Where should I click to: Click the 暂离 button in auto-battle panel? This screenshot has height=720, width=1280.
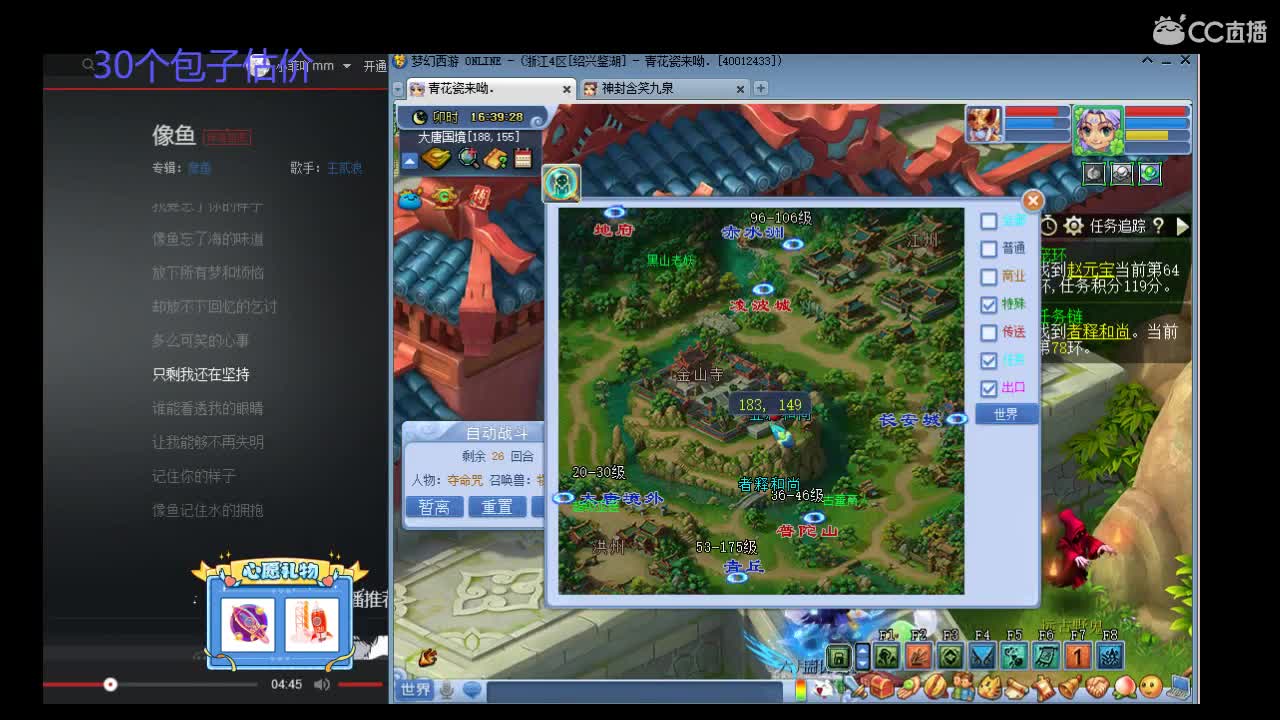coord(434,507)
